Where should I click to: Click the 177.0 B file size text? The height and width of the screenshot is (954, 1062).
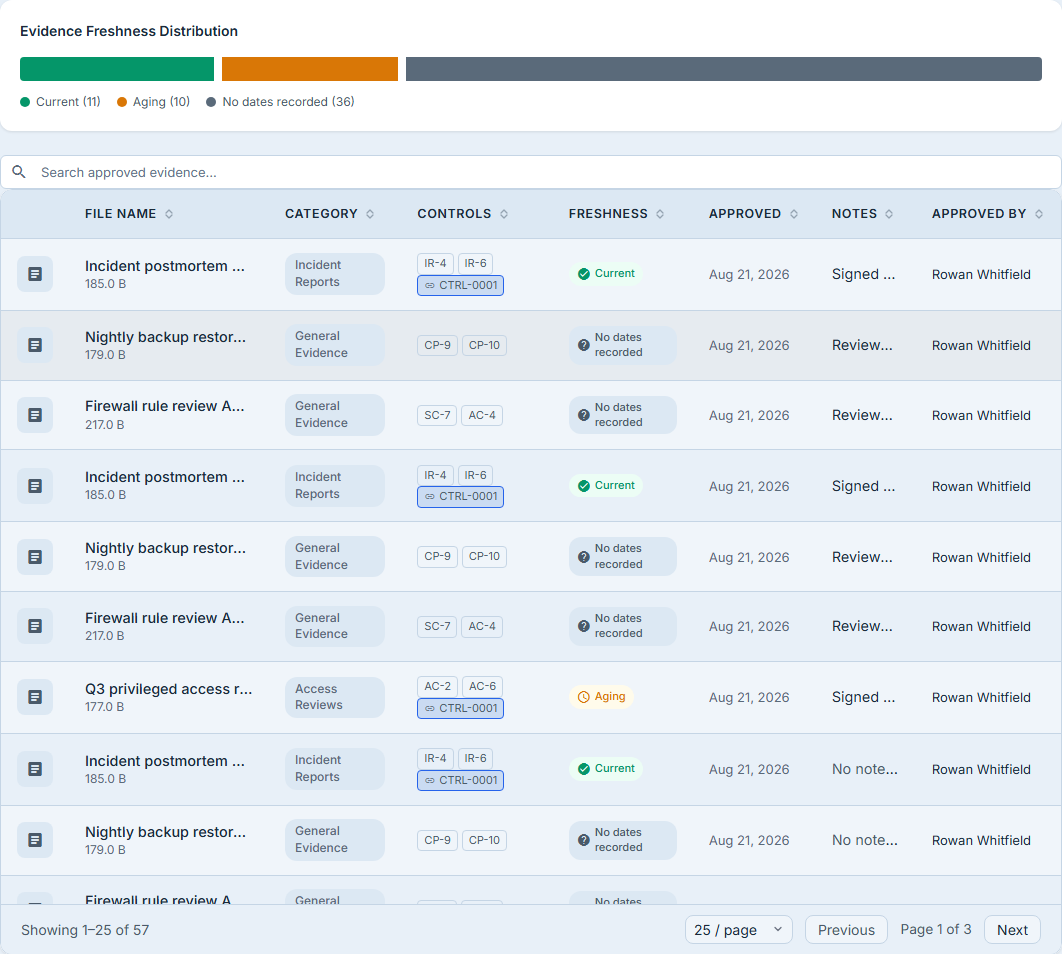[104, 707]
